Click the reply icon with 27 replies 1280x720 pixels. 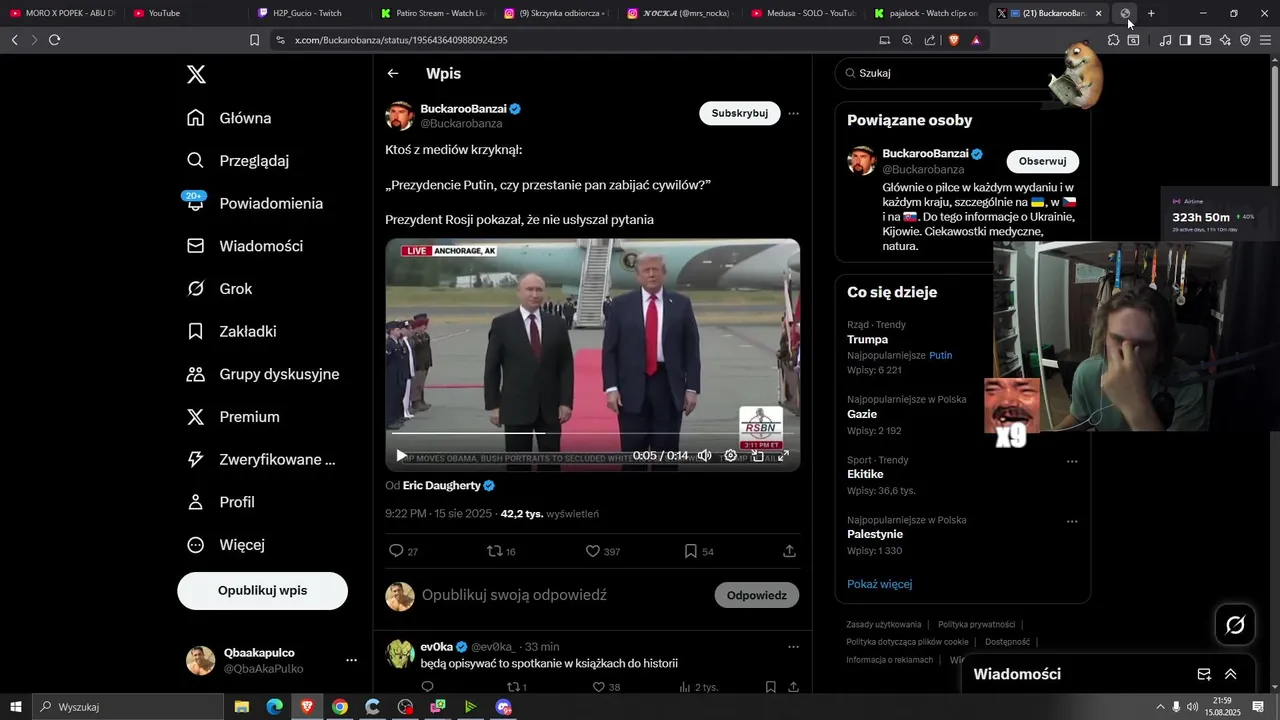coord(396,551)
